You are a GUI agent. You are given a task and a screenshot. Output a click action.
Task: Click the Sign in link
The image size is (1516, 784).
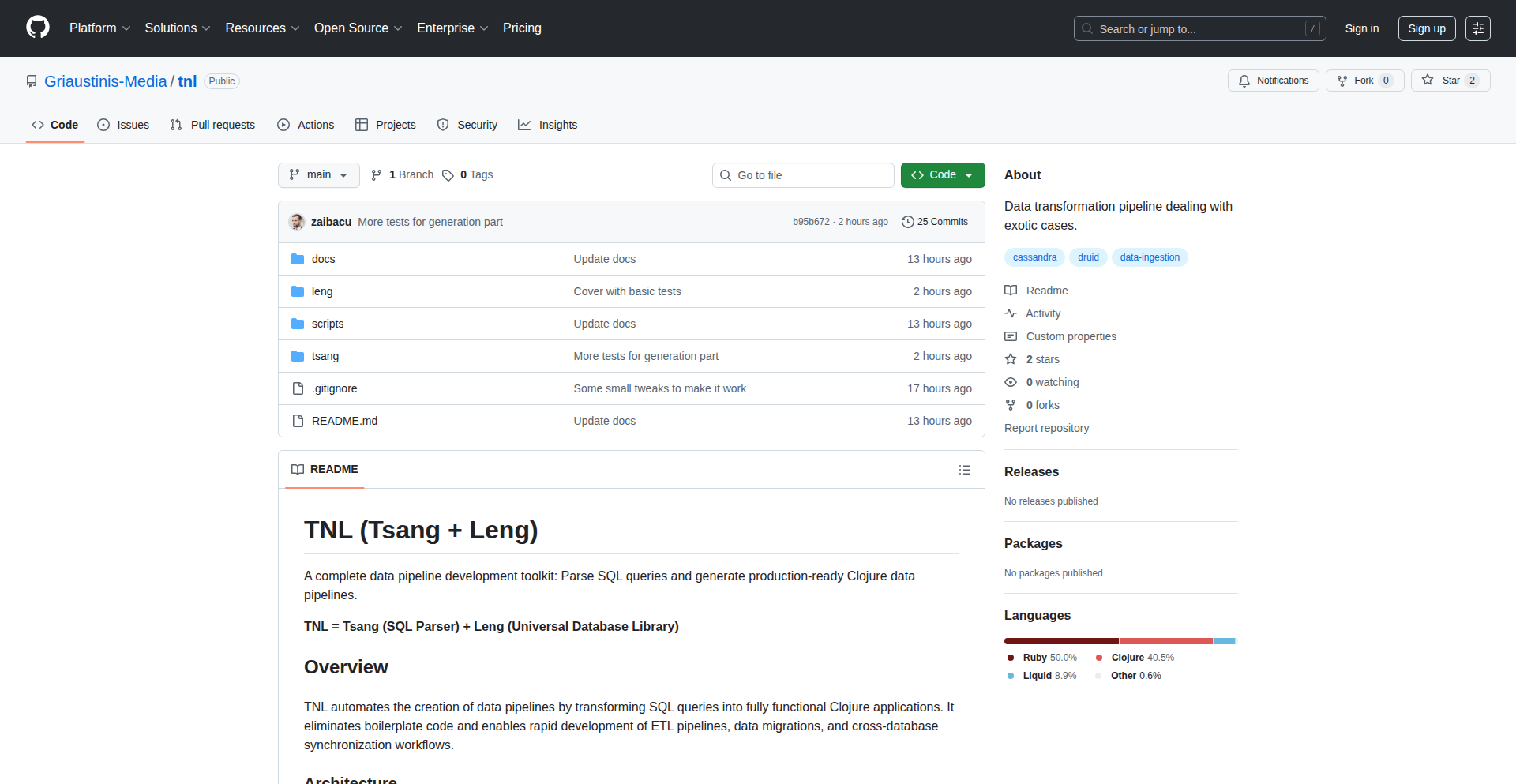click(x=1361, y=28)
